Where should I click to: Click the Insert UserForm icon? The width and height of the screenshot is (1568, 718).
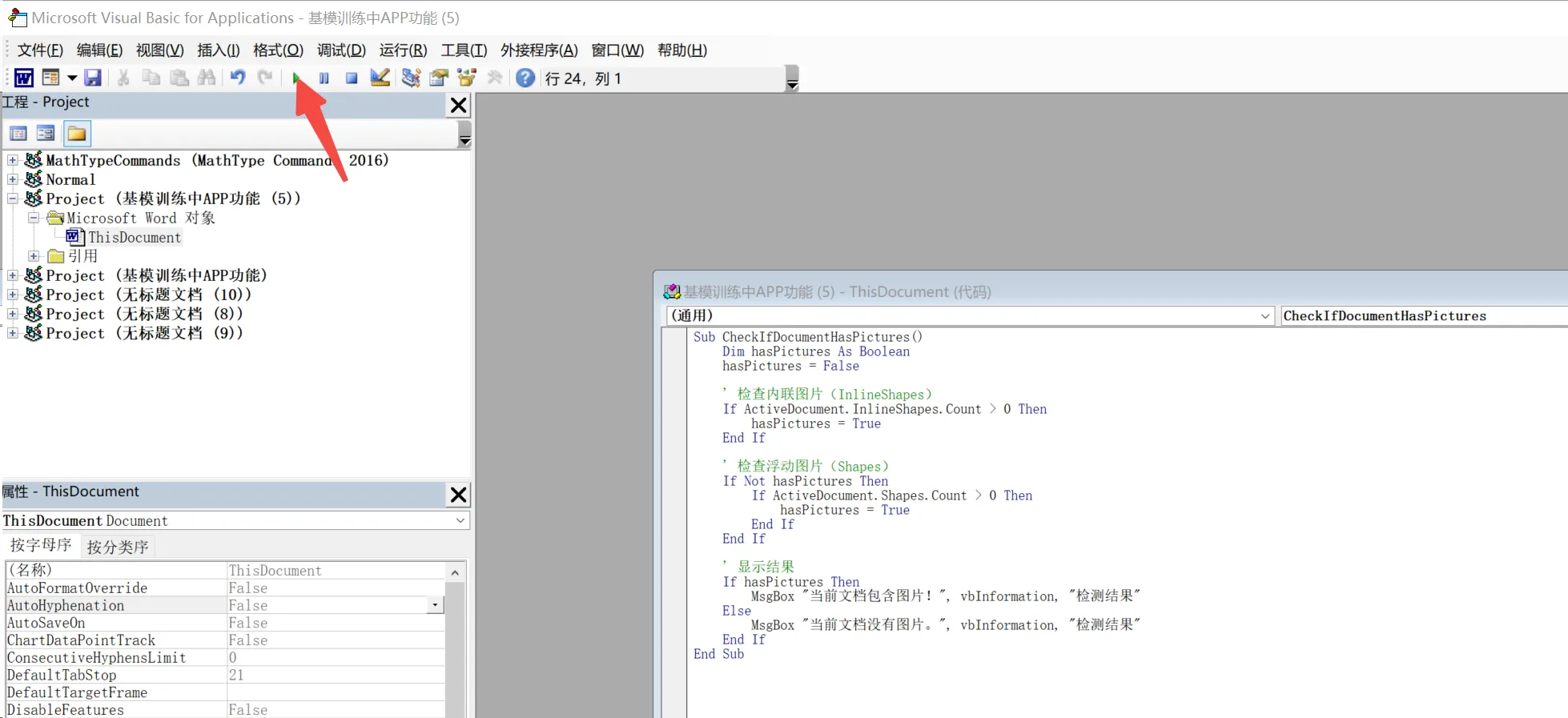tap(50, 78)
